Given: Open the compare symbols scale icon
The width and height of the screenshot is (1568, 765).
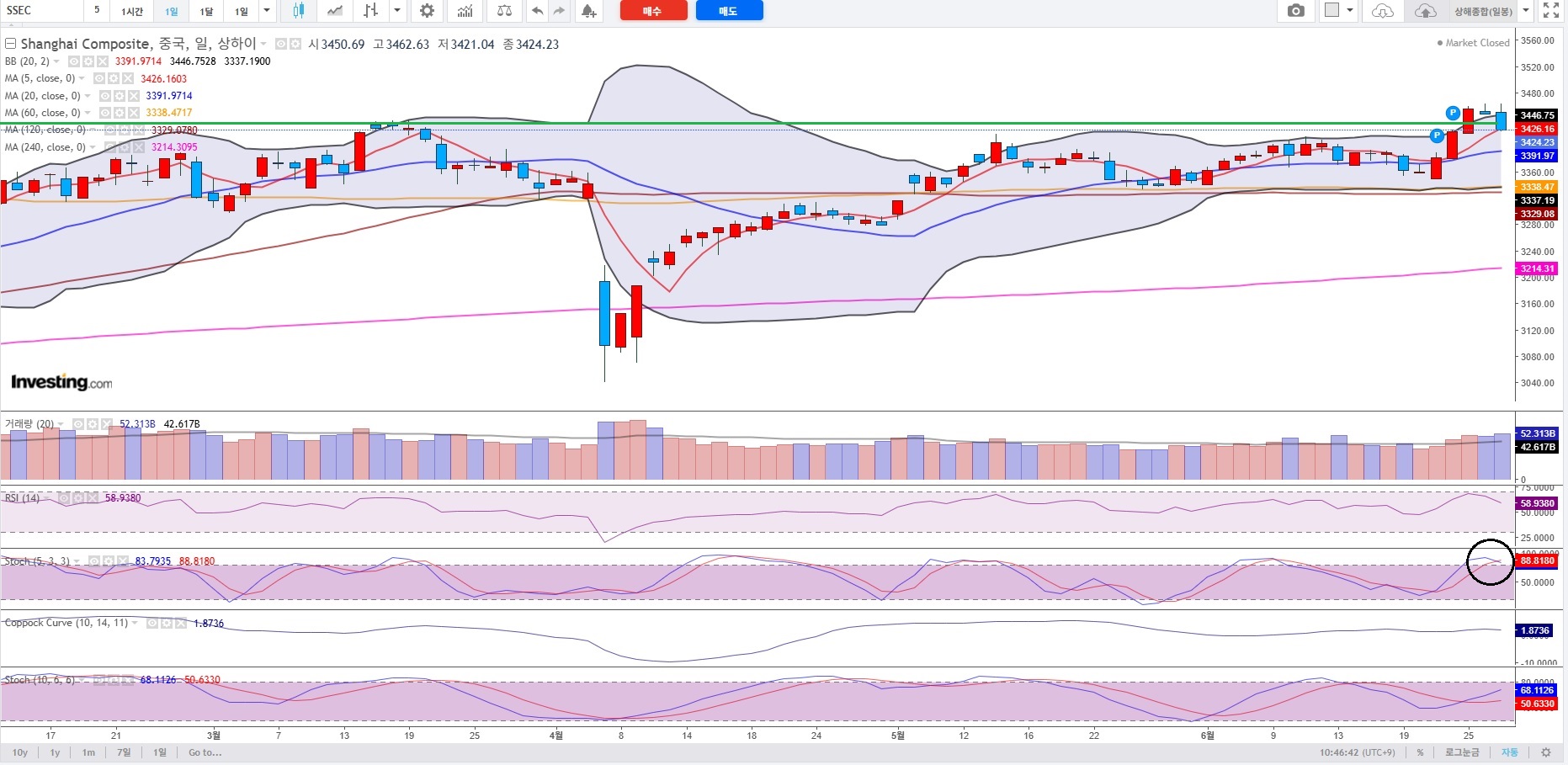Looking at the screenshot, I should (504, 11).
